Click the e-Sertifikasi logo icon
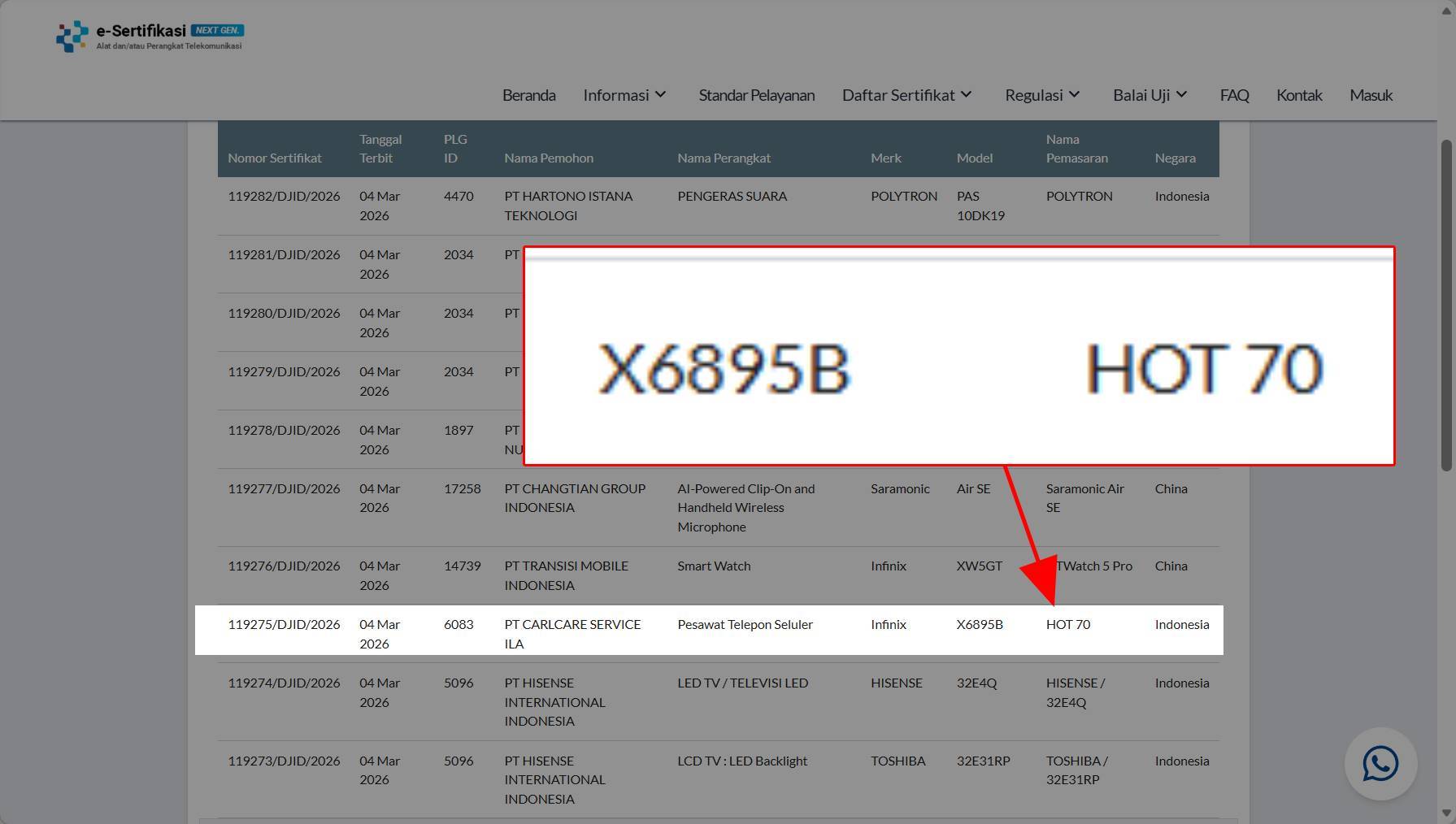 pyautogui.click(x=72, y=37)
